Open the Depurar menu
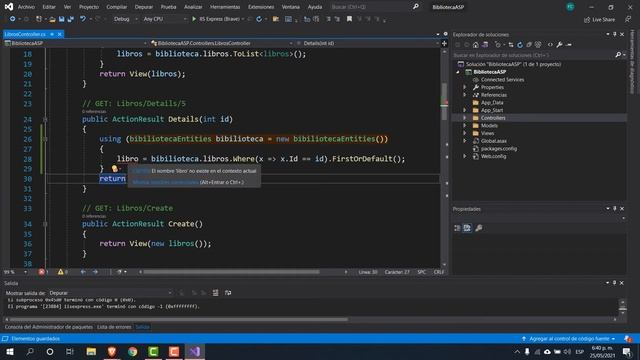The image size is (640, 360). pyautogui.click(x=144, y=7)
